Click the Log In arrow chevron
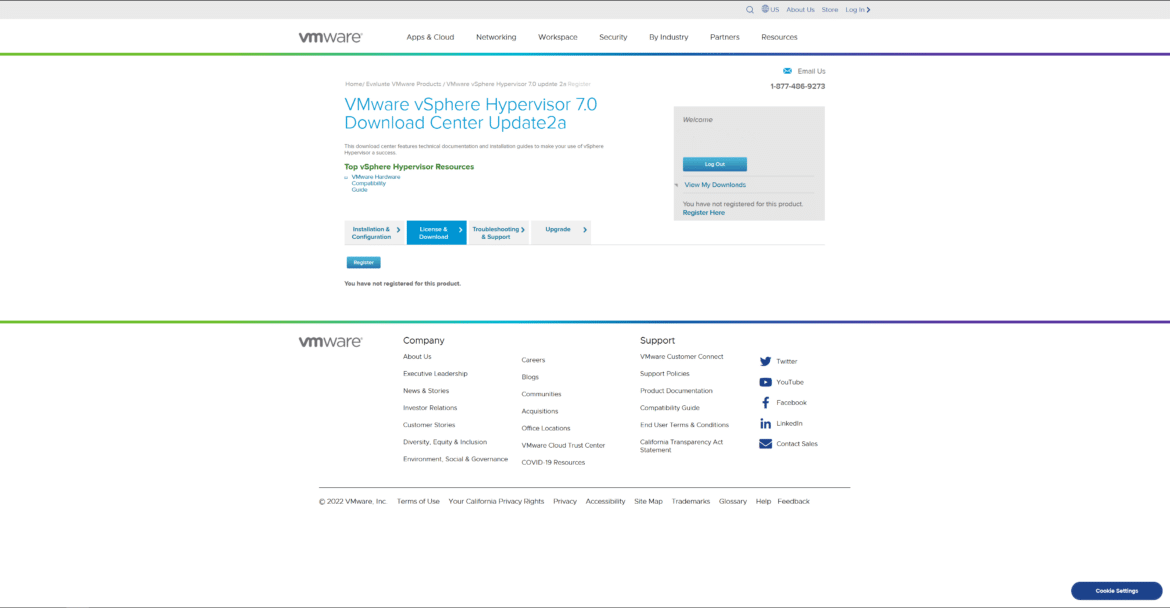The height and width of the screenshot is (608, 1170). (869, 10)
